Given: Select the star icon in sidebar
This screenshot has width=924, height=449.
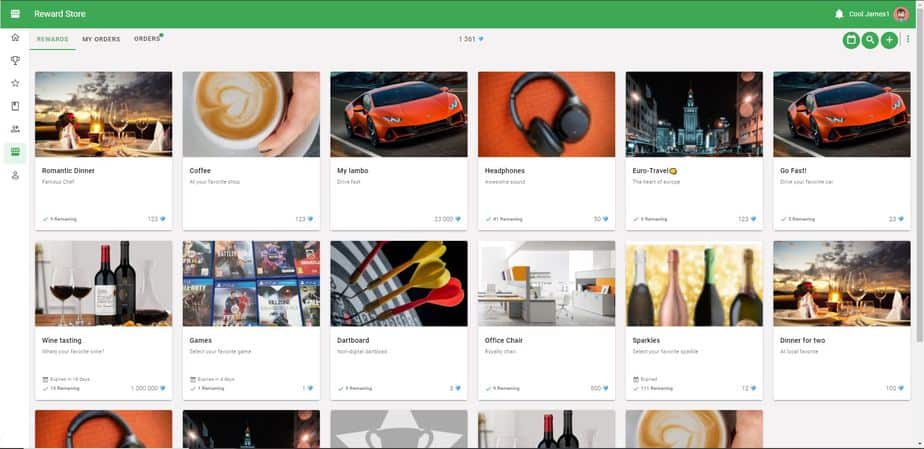Looking at the screenshot, I should click(15, 83).
